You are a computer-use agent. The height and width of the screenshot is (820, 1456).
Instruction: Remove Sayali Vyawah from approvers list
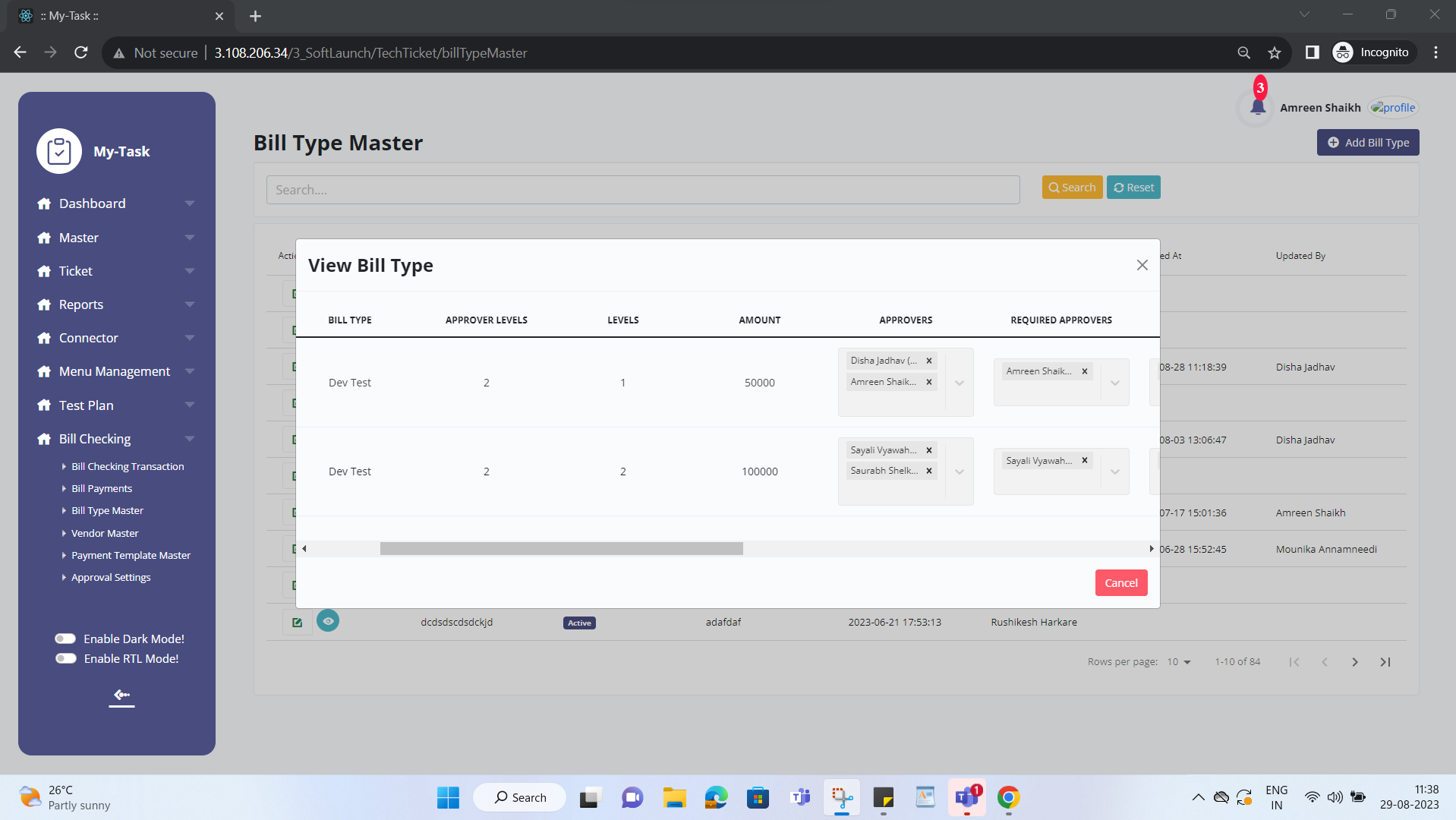928,450
